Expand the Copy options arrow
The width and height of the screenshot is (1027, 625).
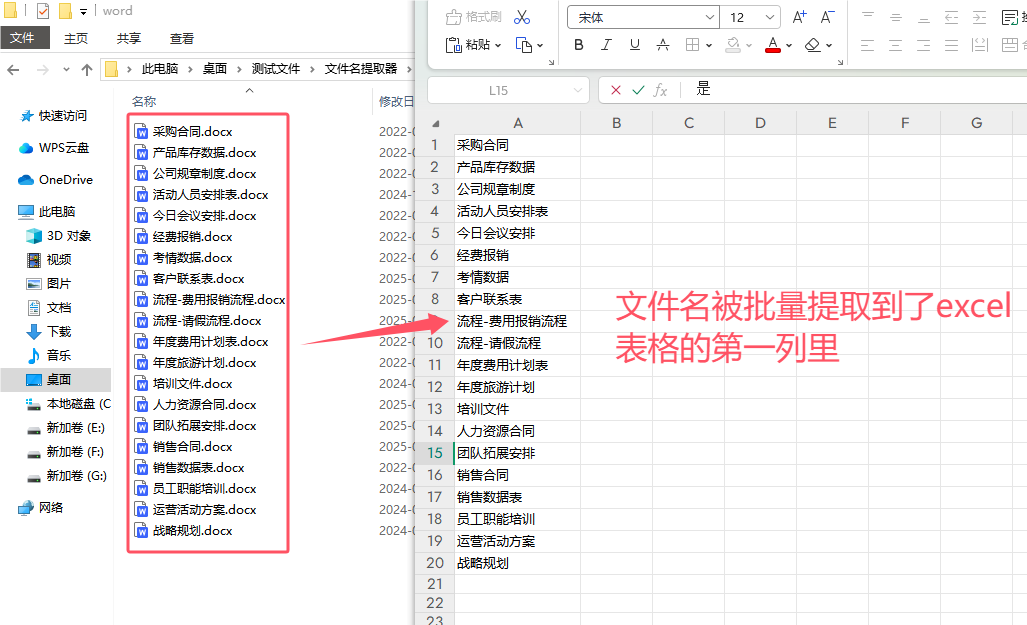540,45
